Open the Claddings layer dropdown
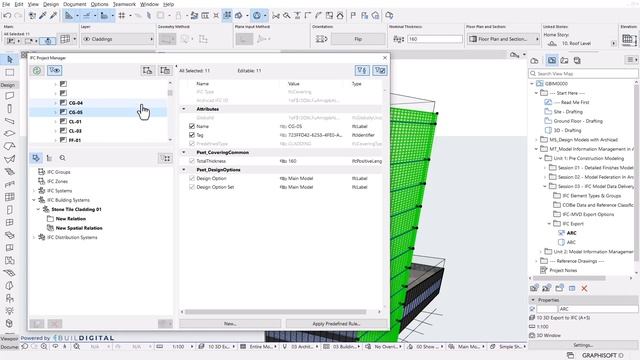640x360 pixels. tap(118, 39)
